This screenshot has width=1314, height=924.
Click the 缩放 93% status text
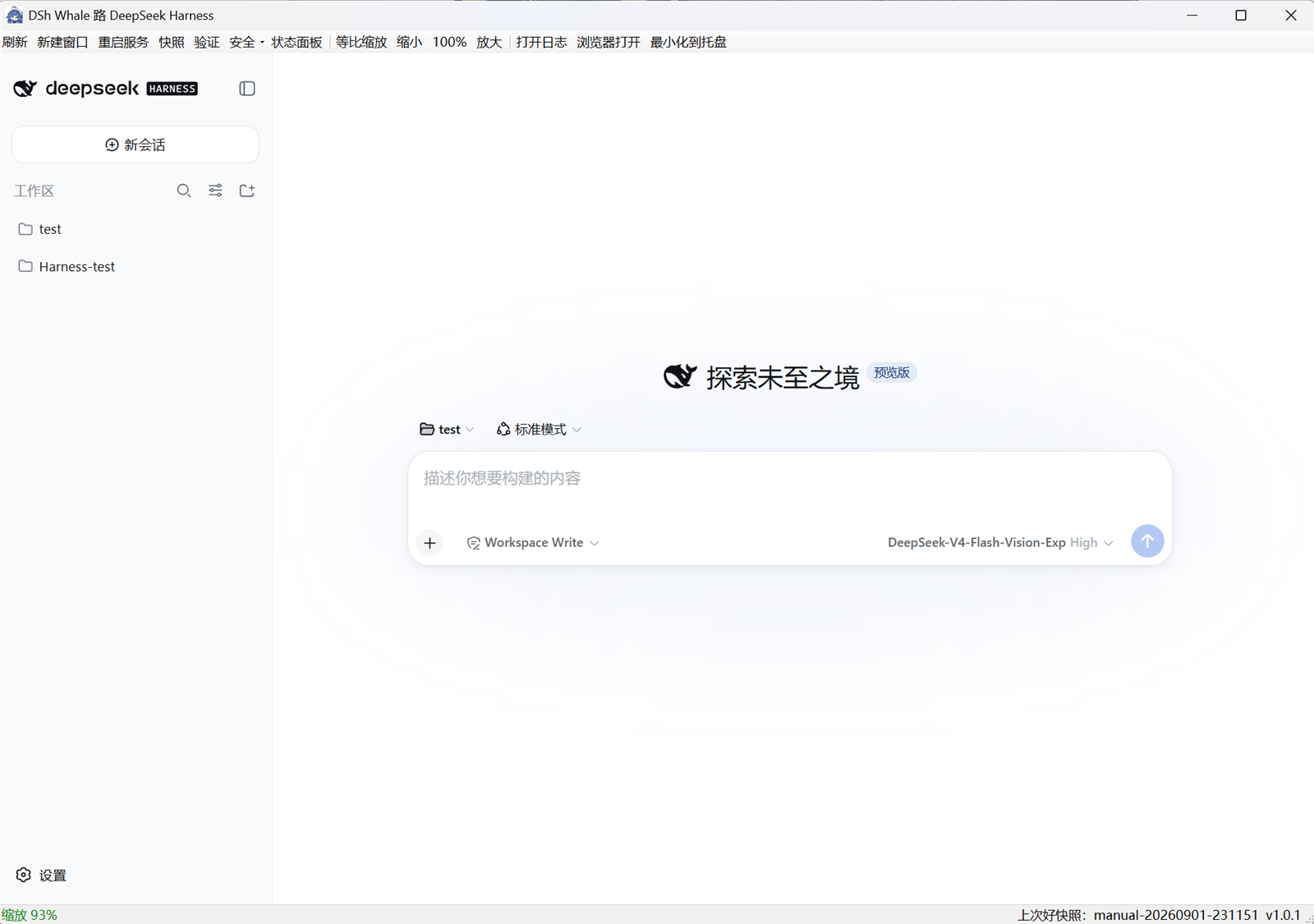click(x=30, y=915)
